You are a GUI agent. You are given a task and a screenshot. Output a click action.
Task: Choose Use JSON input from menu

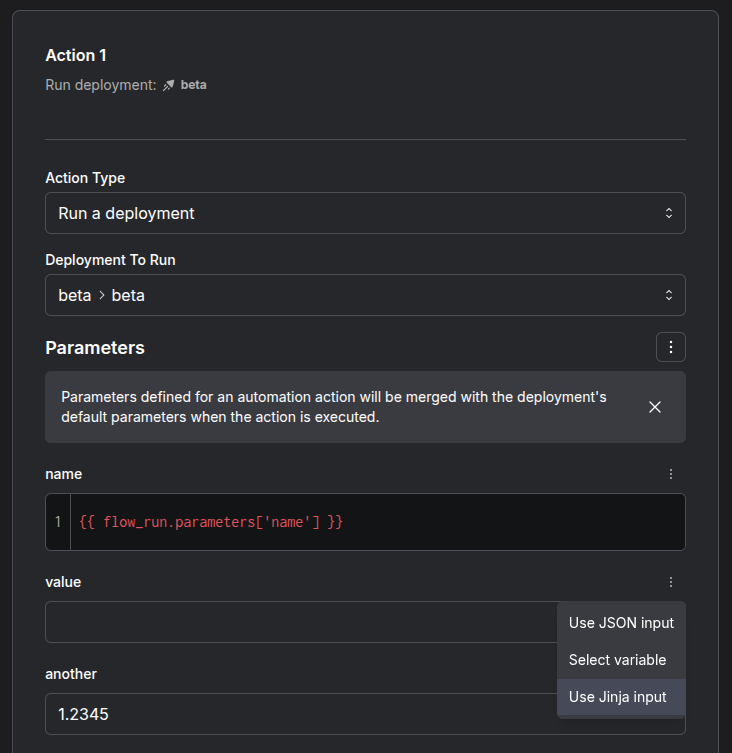click(621, 623)
